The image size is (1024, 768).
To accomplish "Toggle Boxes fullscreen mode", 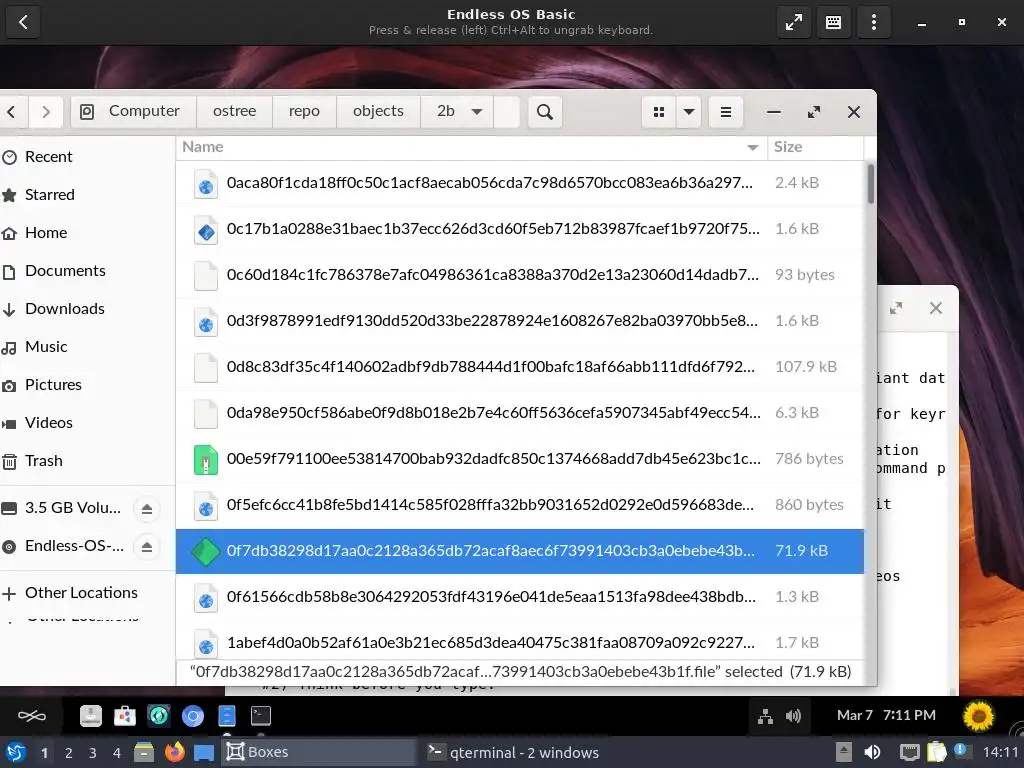I will pos(793,22).
